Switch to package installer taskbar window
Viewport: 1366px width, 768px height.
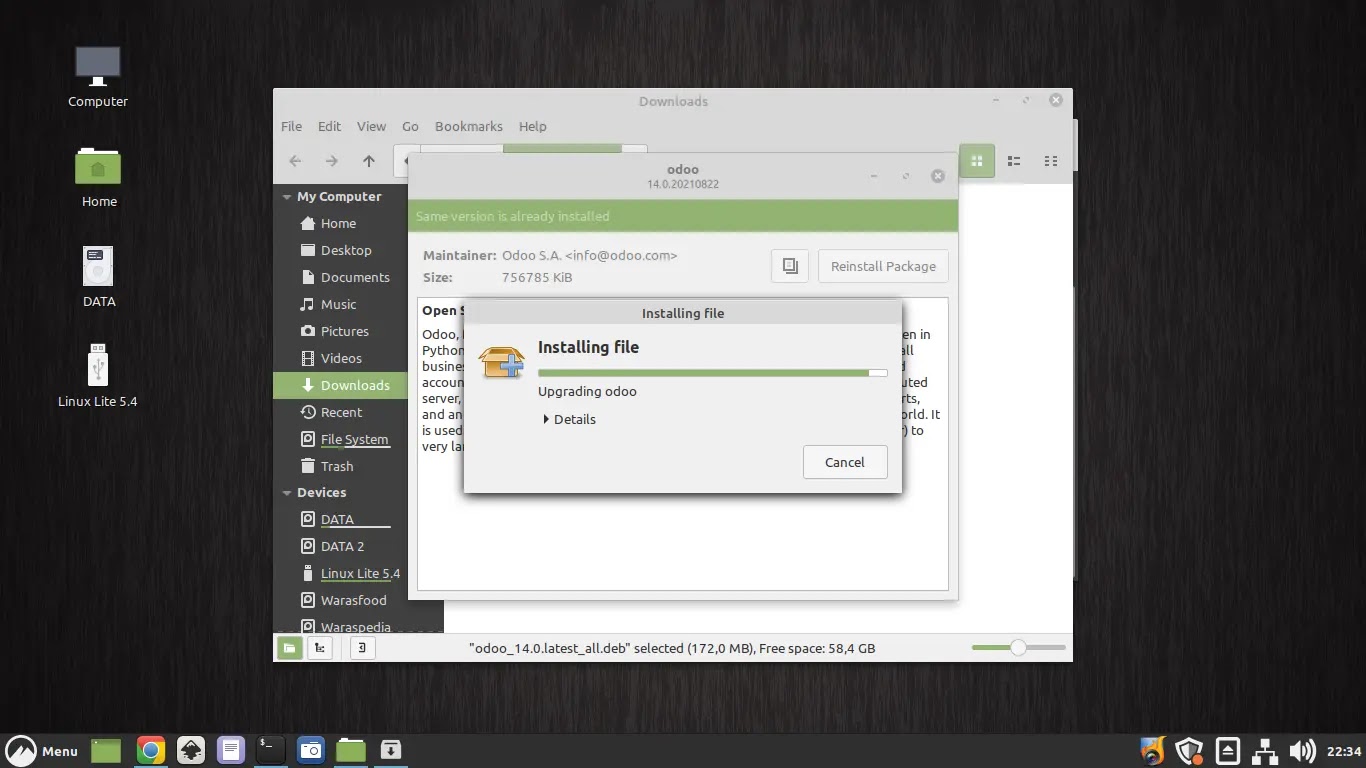391,750
